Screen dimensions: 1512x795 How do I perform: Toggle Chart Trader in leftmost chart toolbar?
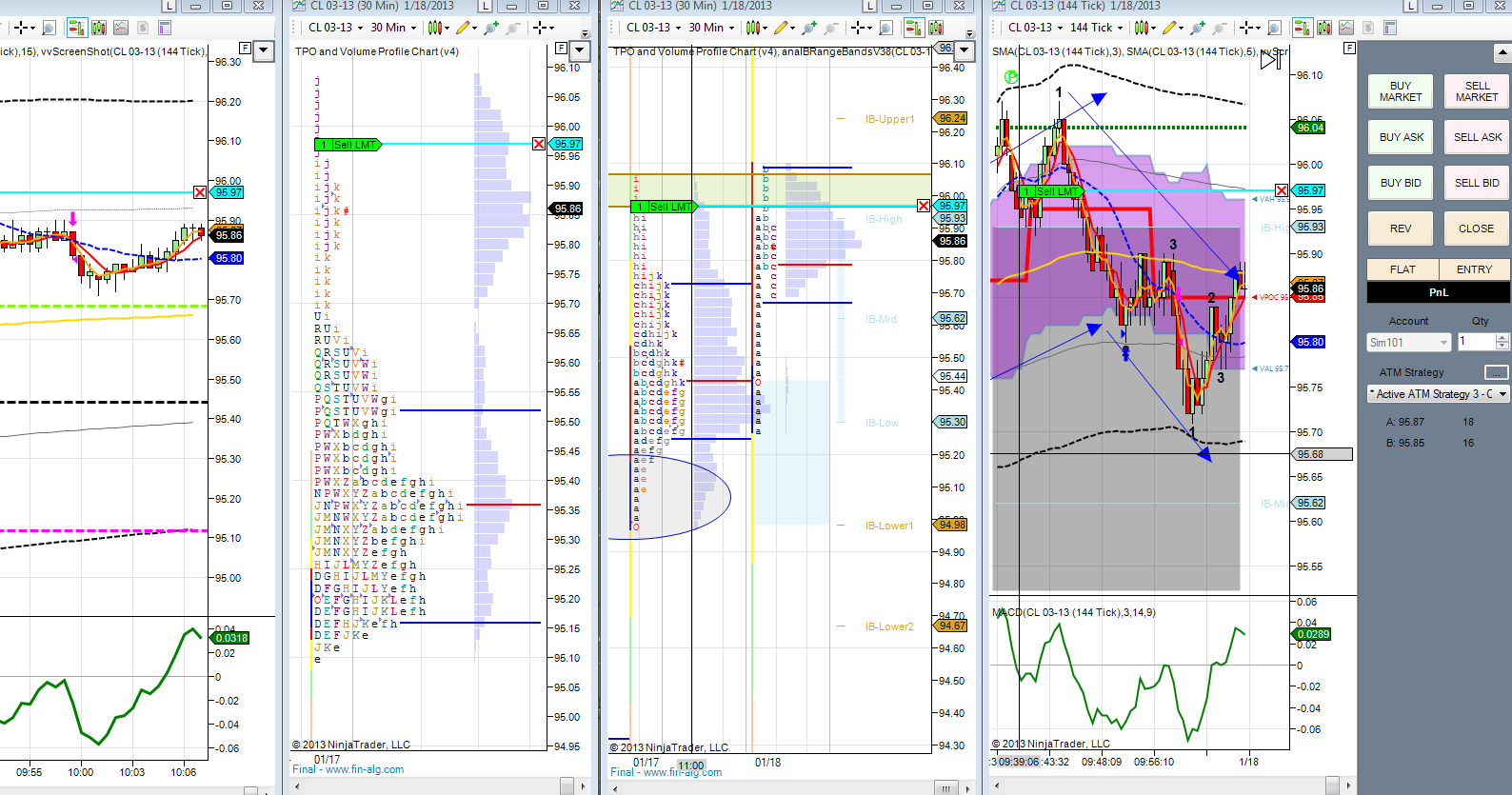[77, 28]
